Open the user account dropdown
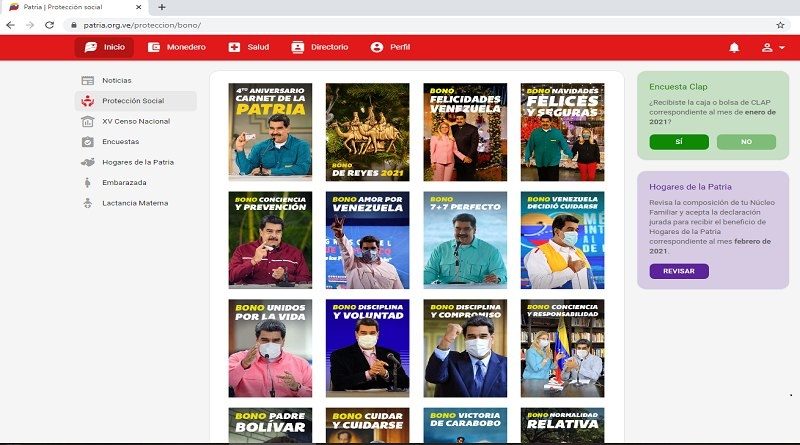This screenshot has height=445, width=800. coord(773,47)
